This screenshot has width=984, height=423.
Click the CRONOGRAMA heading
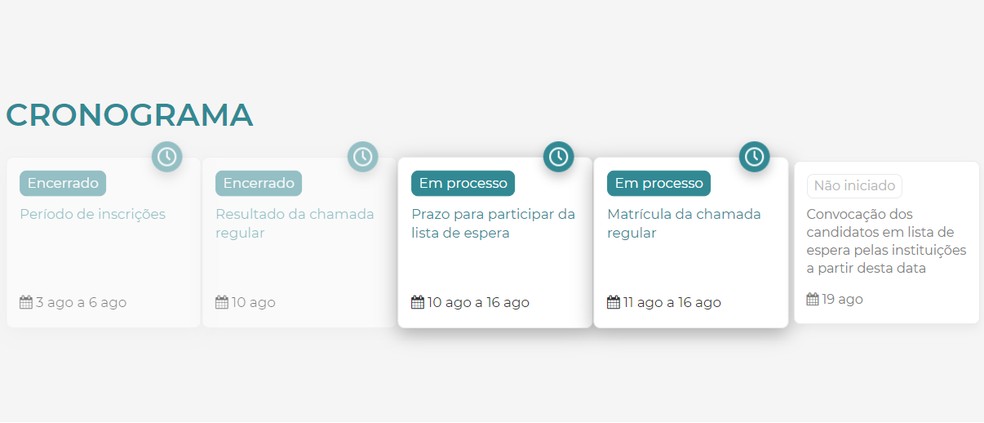point(130,115)
